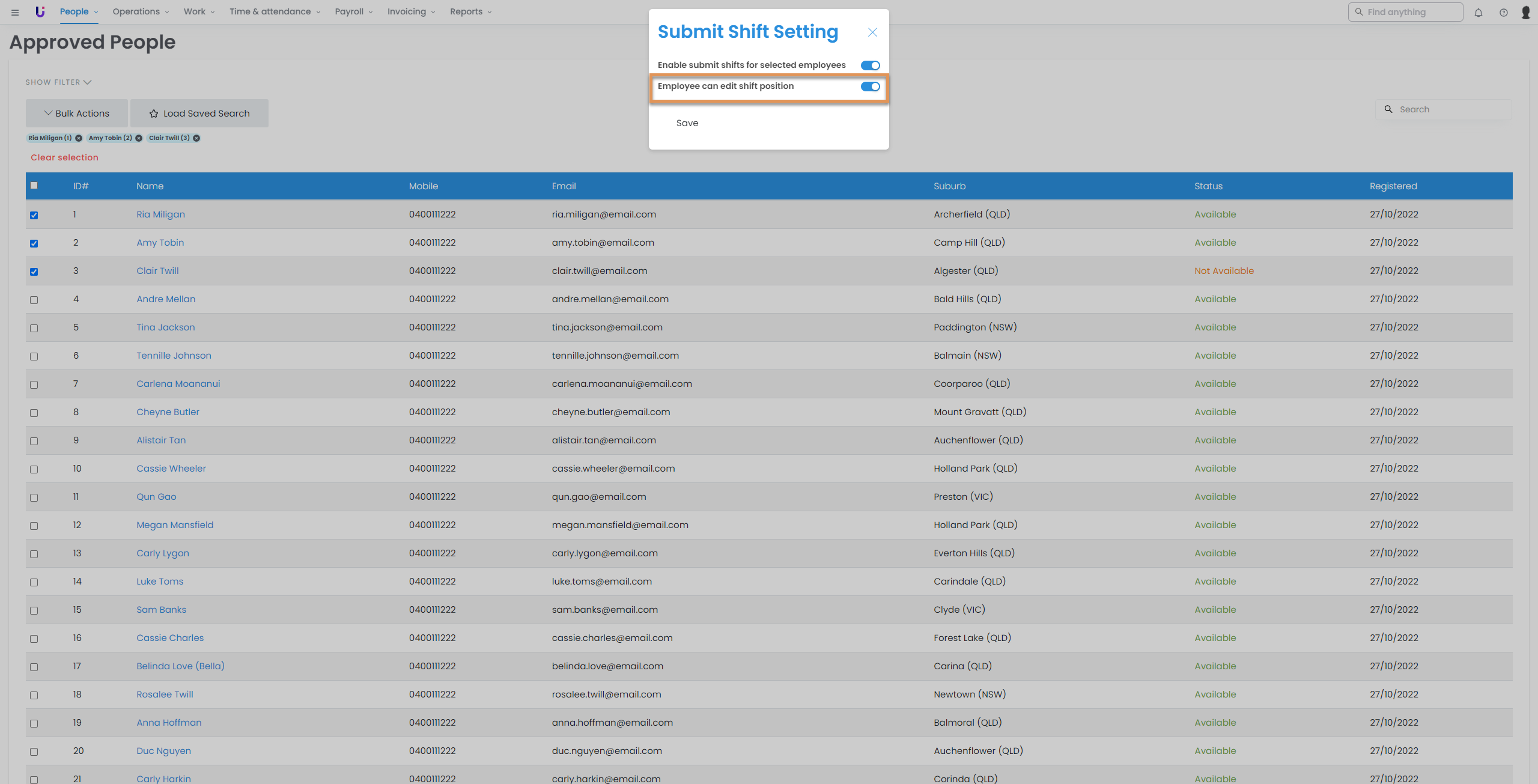1538x784 pixels.
Task: Expand the Show Filter section
Action: (58, 82)
